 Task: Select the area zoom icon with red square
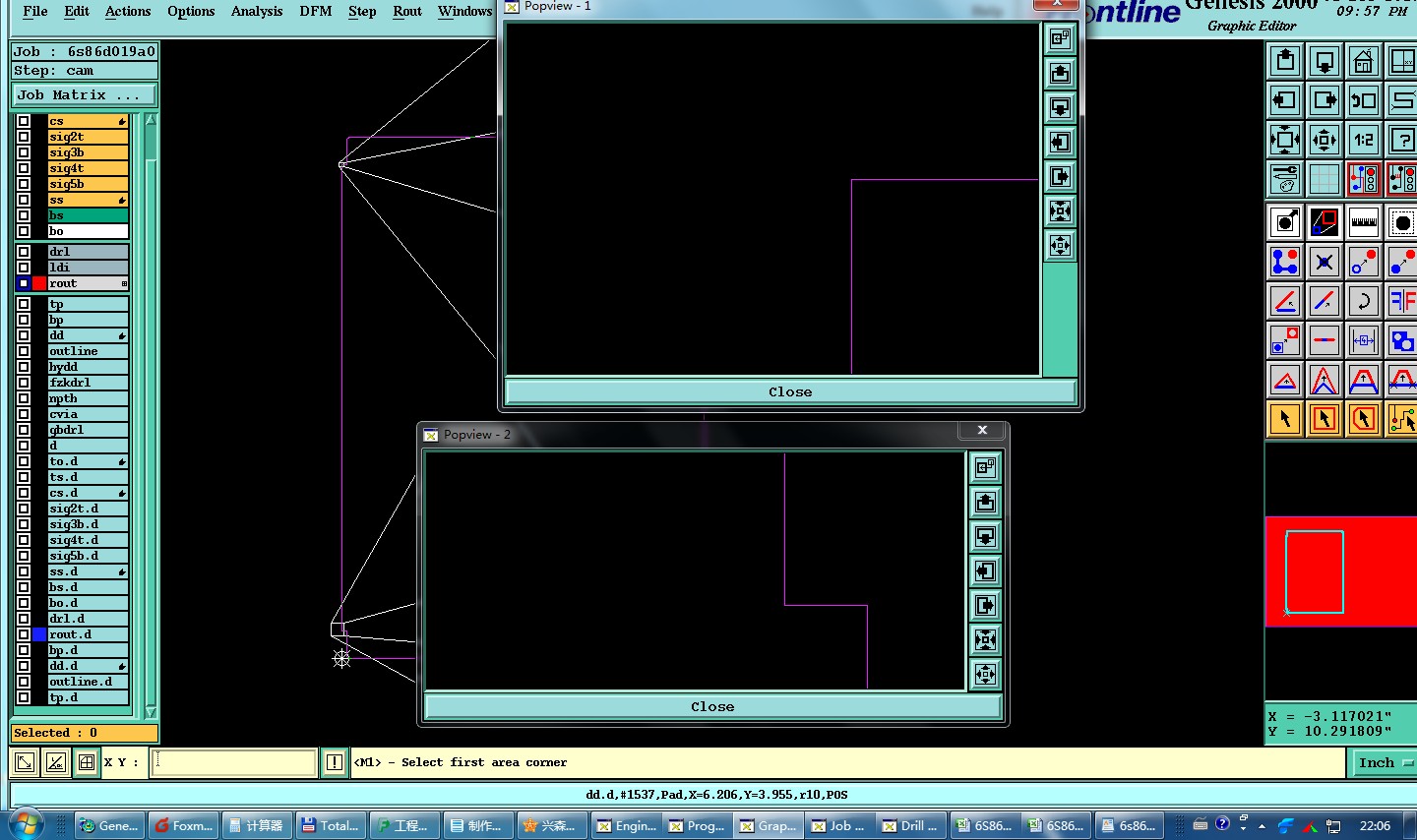(x=1325, y=222)
